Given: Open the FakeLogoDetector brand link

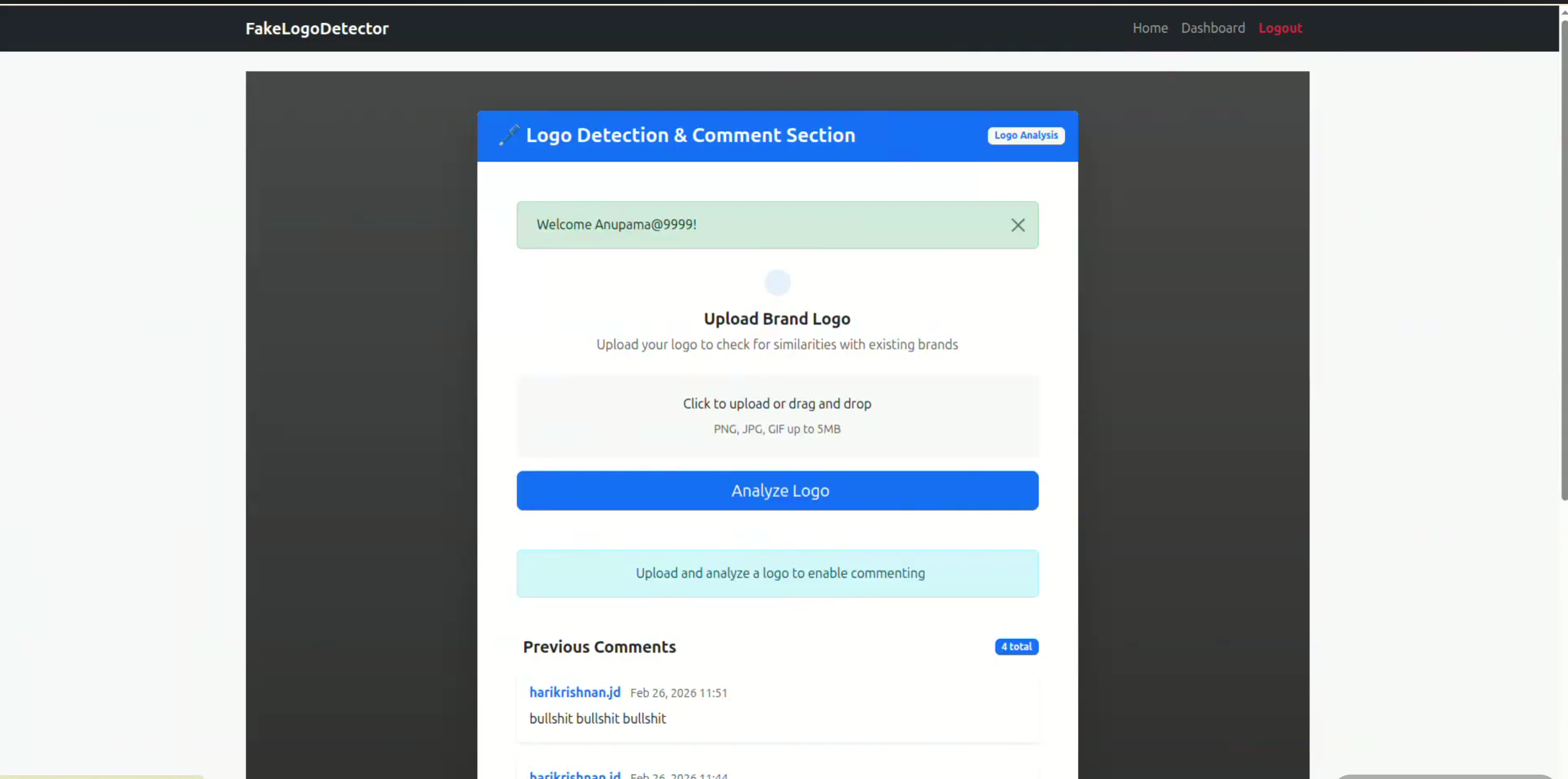Looking at the screenshot, I should click(317, 29).
